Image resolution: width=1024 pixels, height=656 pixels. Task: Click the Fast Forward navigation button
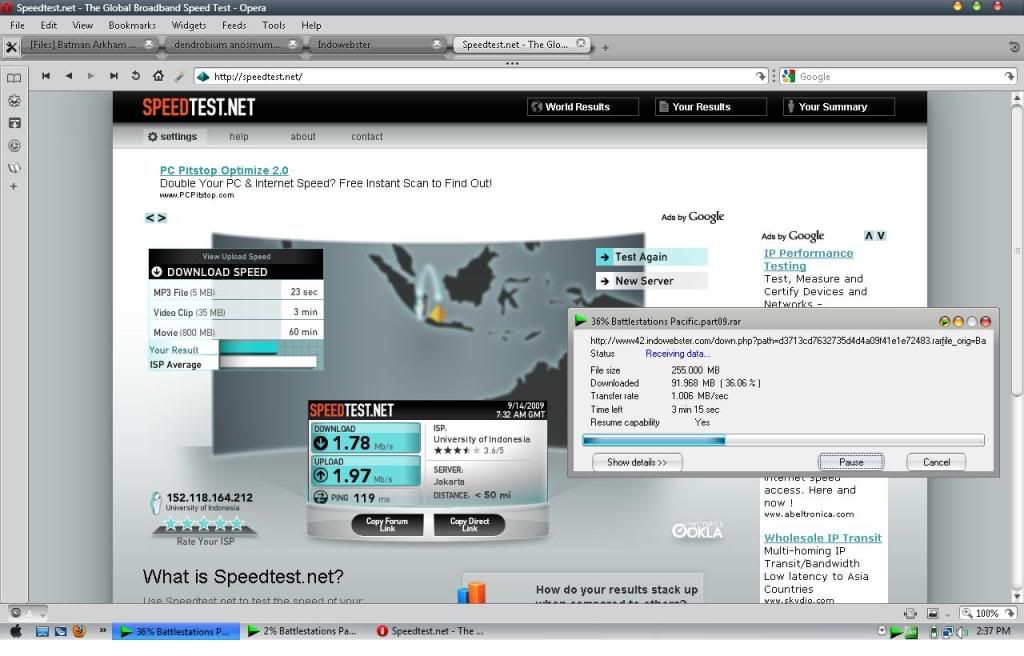click(x=114, y=76)
